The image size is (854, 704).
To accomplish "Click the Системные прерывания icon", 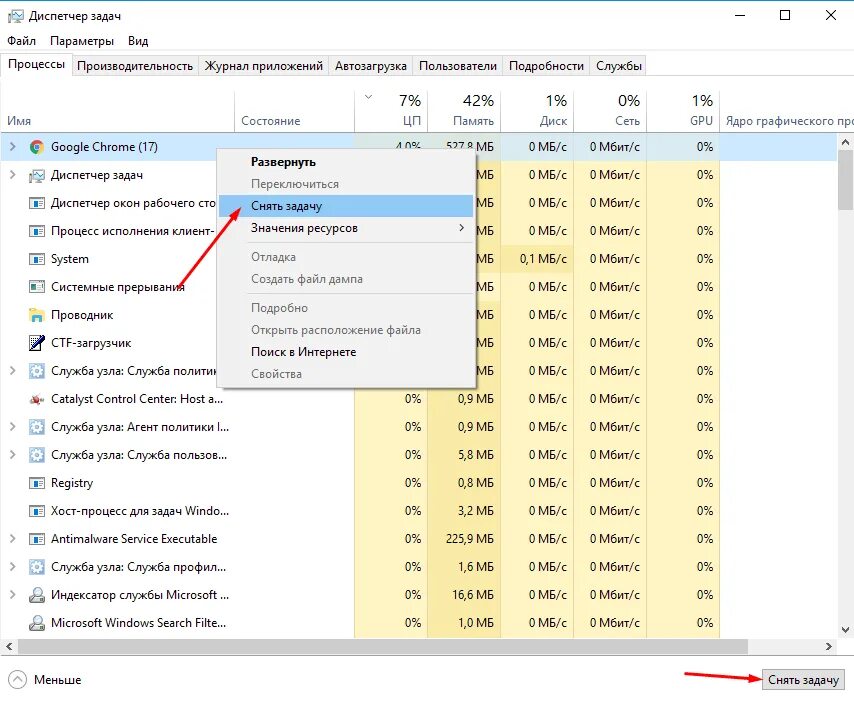I will [x=36, y=287].
